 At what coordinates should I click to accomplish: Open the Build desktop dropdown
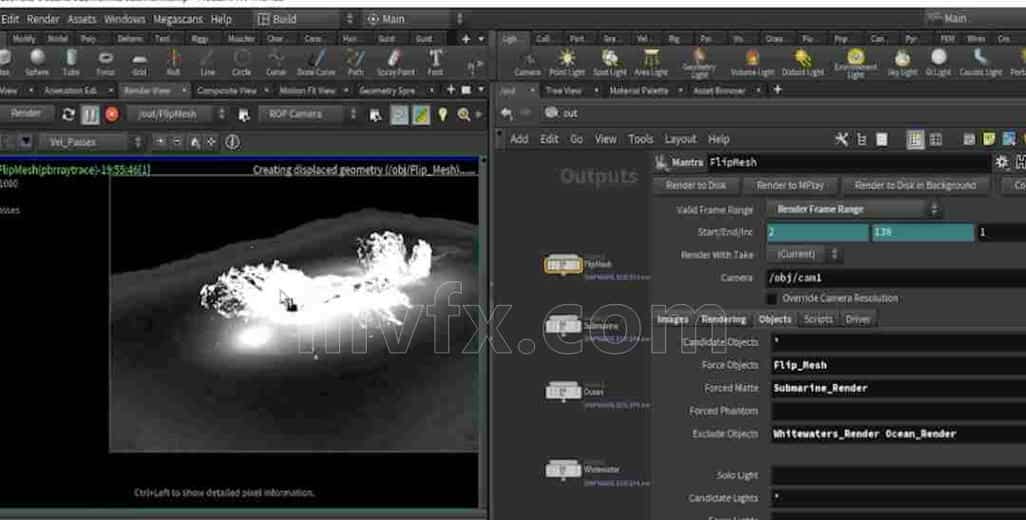(x=306, y=19)
